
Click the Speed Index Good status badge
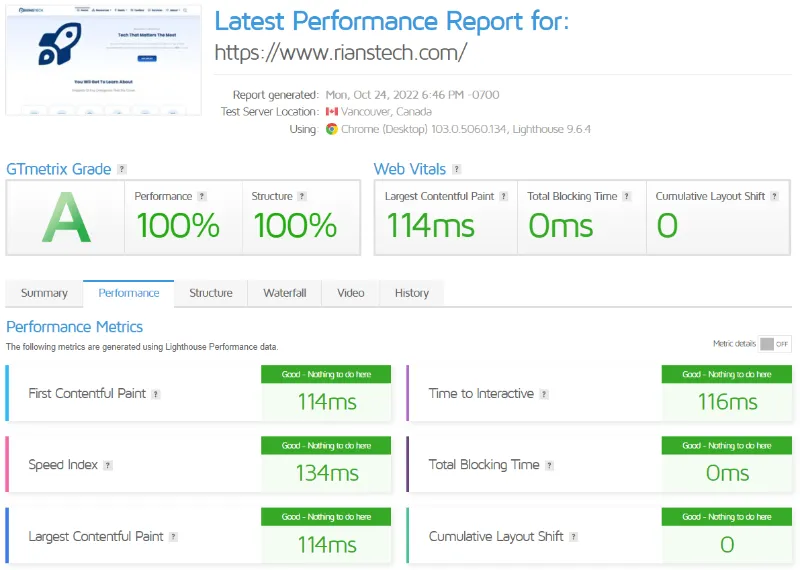coord(326,446)
